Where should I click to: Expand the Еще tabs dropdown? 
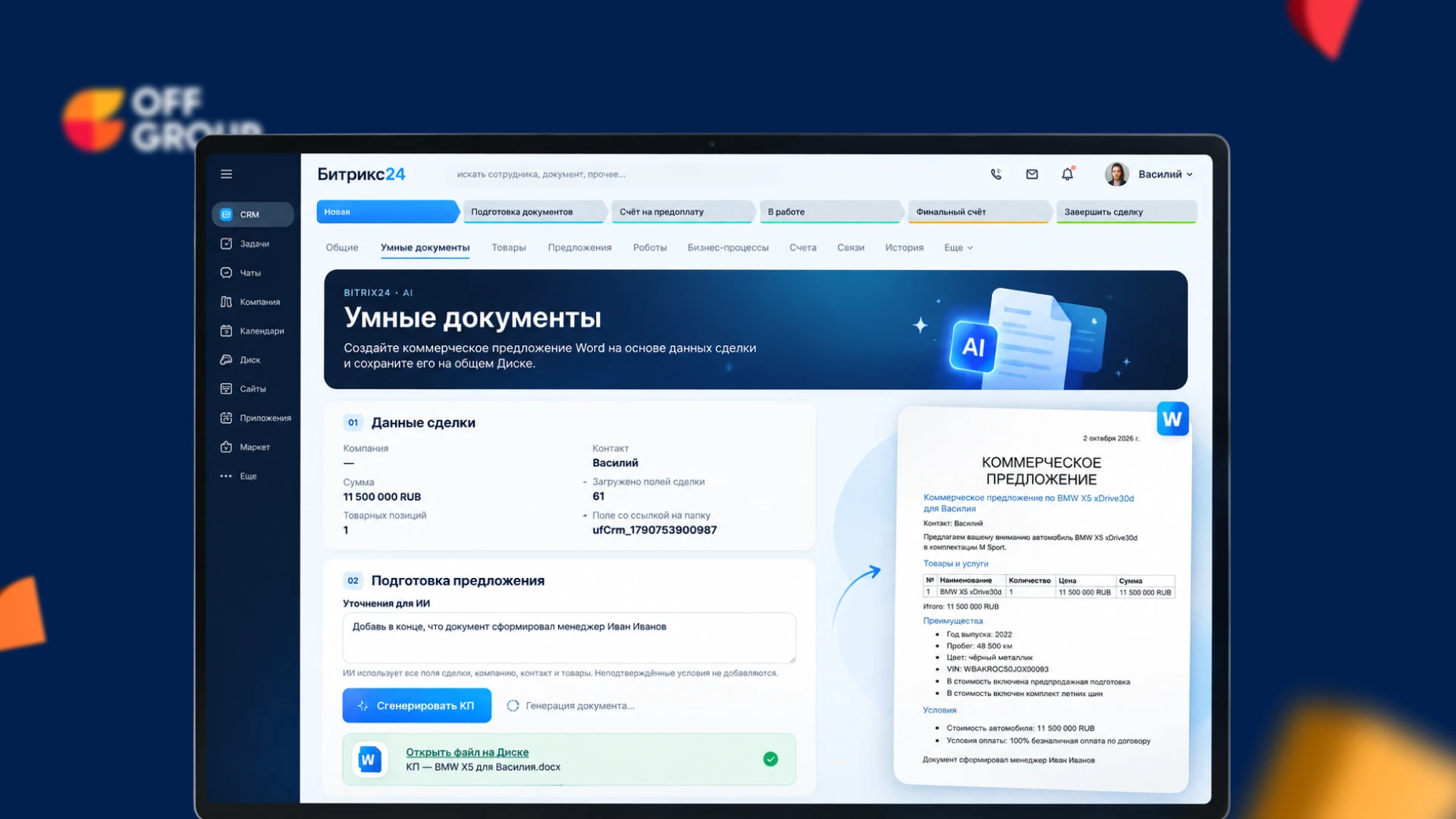[x=959, y=248]
